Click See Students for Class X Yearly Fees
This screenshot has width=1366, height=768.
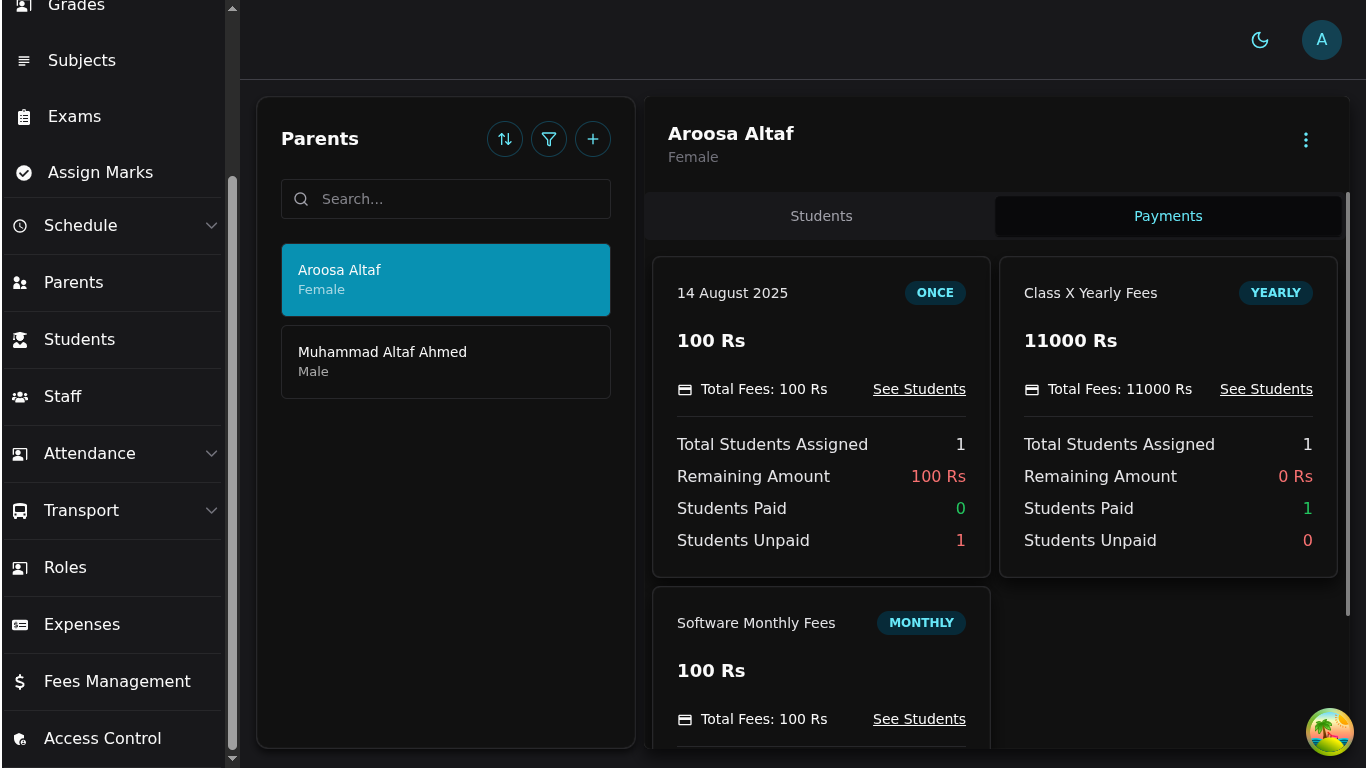[x=1265, y=389]
